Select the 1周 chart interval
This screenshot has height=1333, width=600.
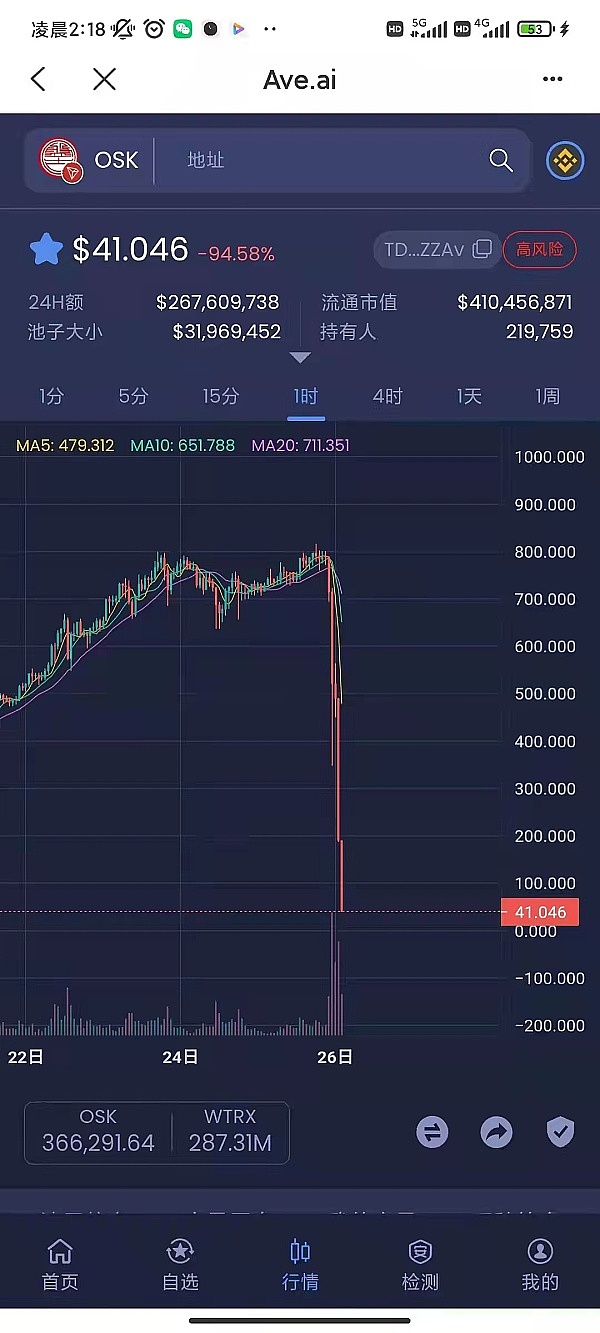coord(547,396)
